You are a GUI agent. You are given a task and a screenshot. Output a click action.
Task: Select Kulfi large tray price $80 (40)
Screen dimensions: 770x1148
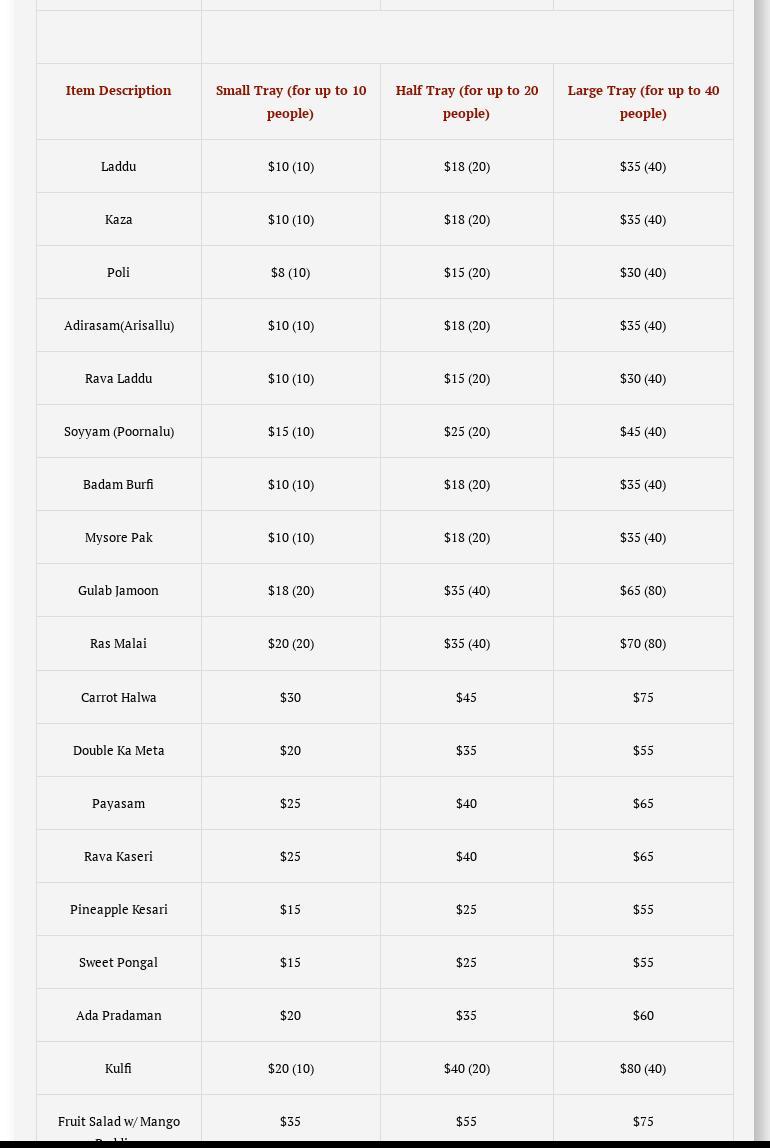pyautogui.click(x=642, y=1068)
